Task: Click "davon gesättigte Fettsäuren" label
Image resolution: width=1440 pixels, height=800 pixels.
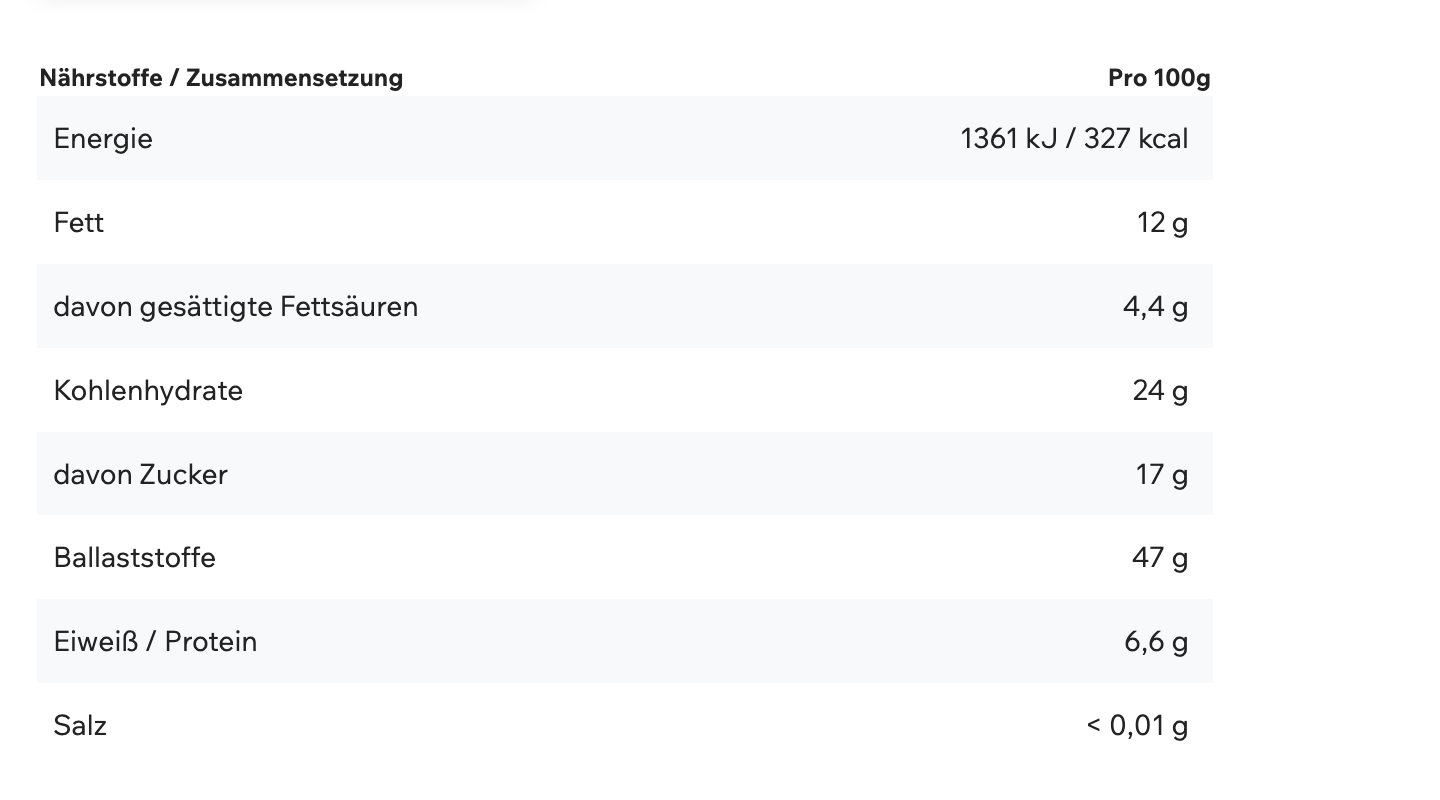Action: point(236,307)
